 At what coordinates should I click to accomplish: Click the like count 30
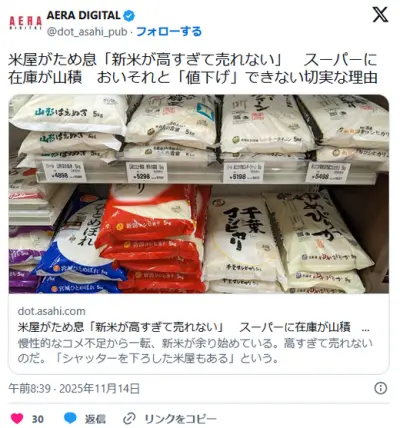tap(38, 419)
